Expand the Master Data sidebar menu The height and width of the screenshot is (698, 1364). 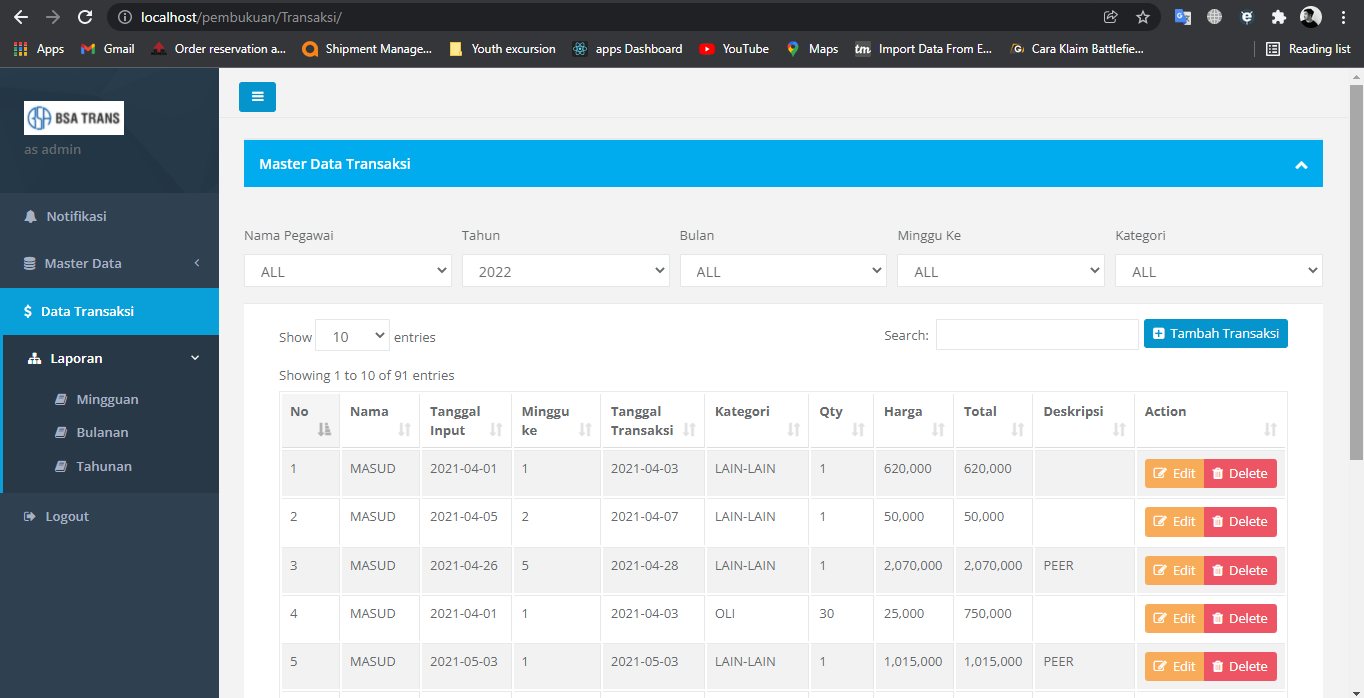click(109, 263)
